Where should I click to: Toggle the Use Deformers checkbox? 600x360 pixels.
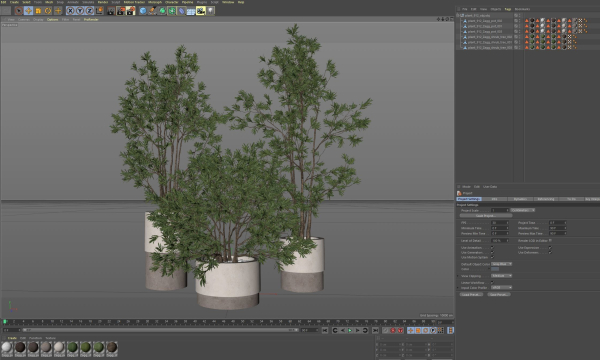click(550, 252)
